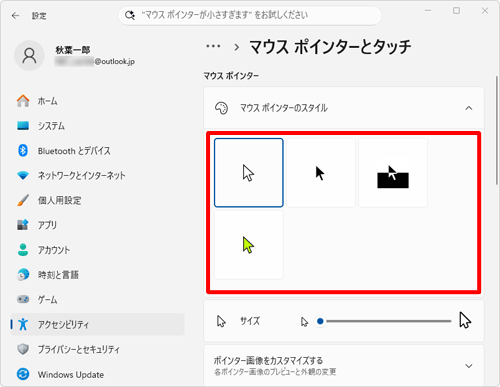Collapse the マウス ポインターのスタイル section

click(x=469, y=108)
